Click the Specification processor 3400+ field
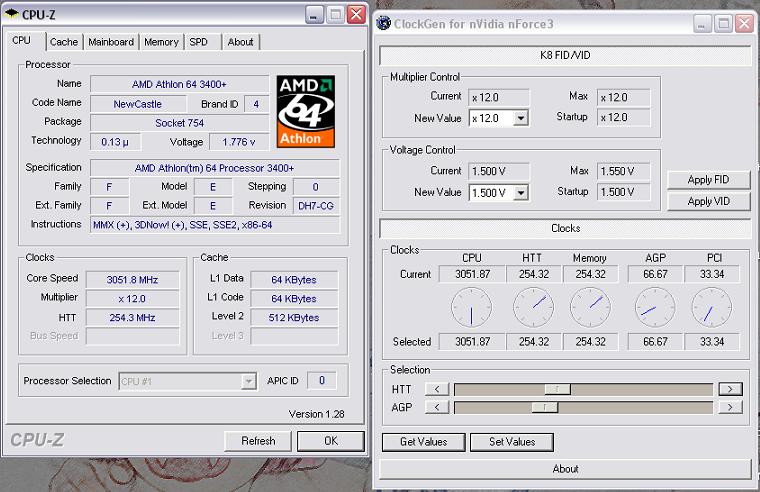This screenshot has width=760, height=492. (215, 168)
